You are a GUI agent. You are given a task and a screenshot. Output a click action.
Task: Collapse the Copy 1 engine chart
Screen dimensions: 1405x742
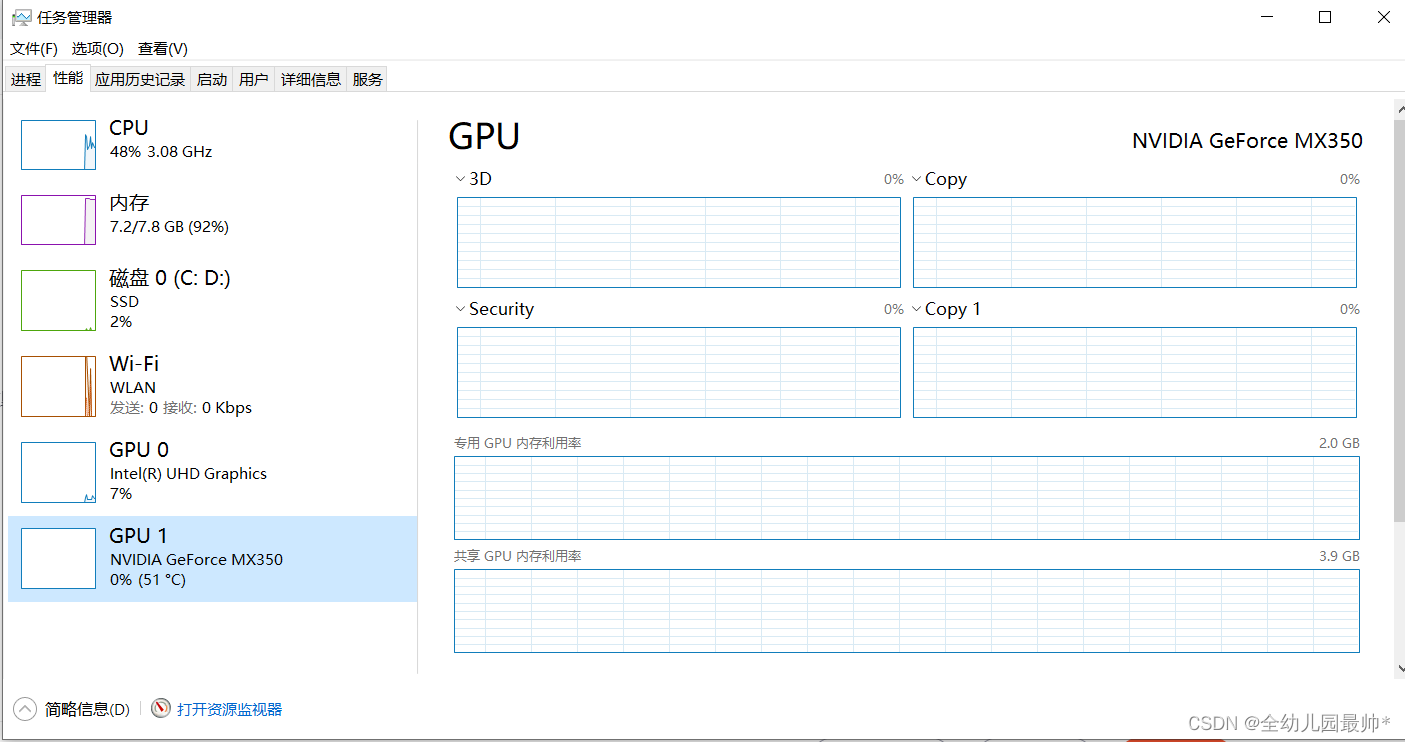(x=916, y=308)
